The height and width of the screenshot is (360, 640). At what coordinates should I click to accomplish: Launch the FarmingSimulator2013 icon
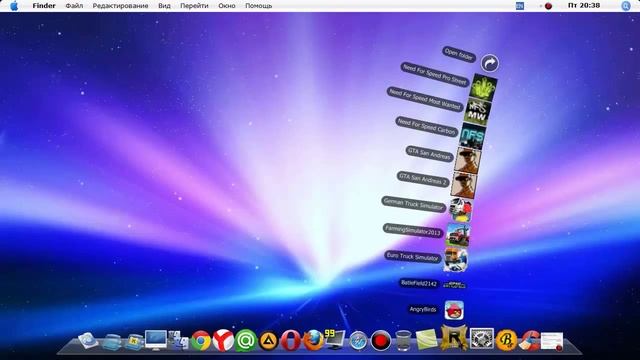(458, 235)
